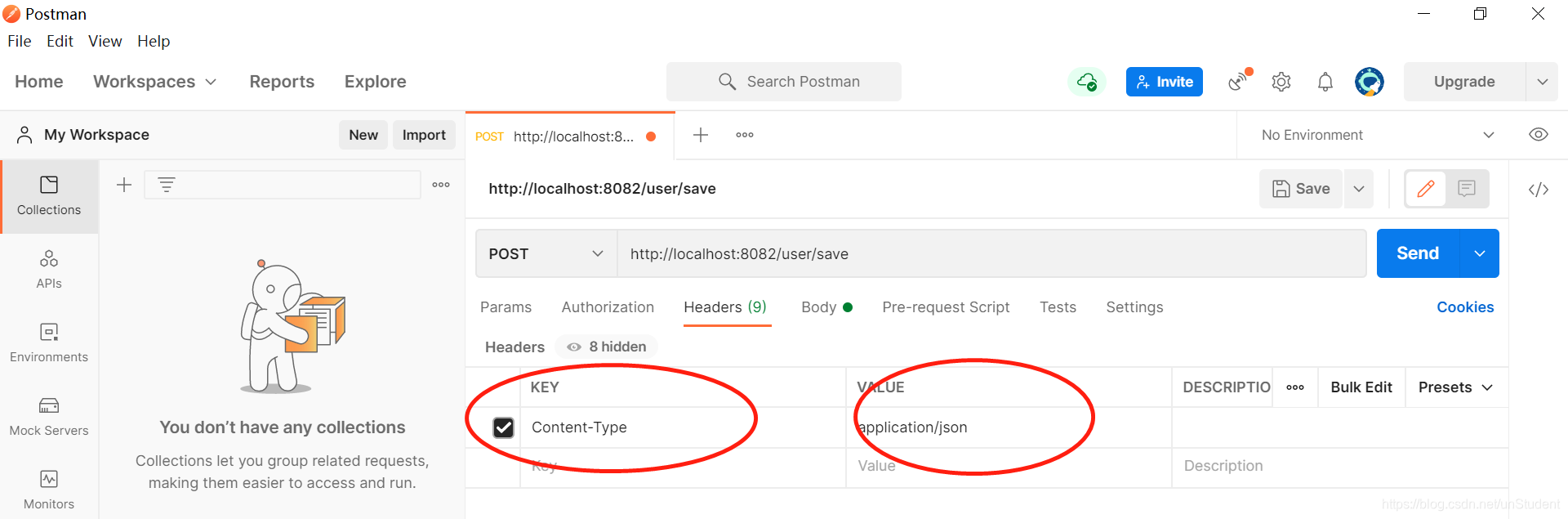Open the user avatar menu
1568x519 pixels.
(1370, 82)
